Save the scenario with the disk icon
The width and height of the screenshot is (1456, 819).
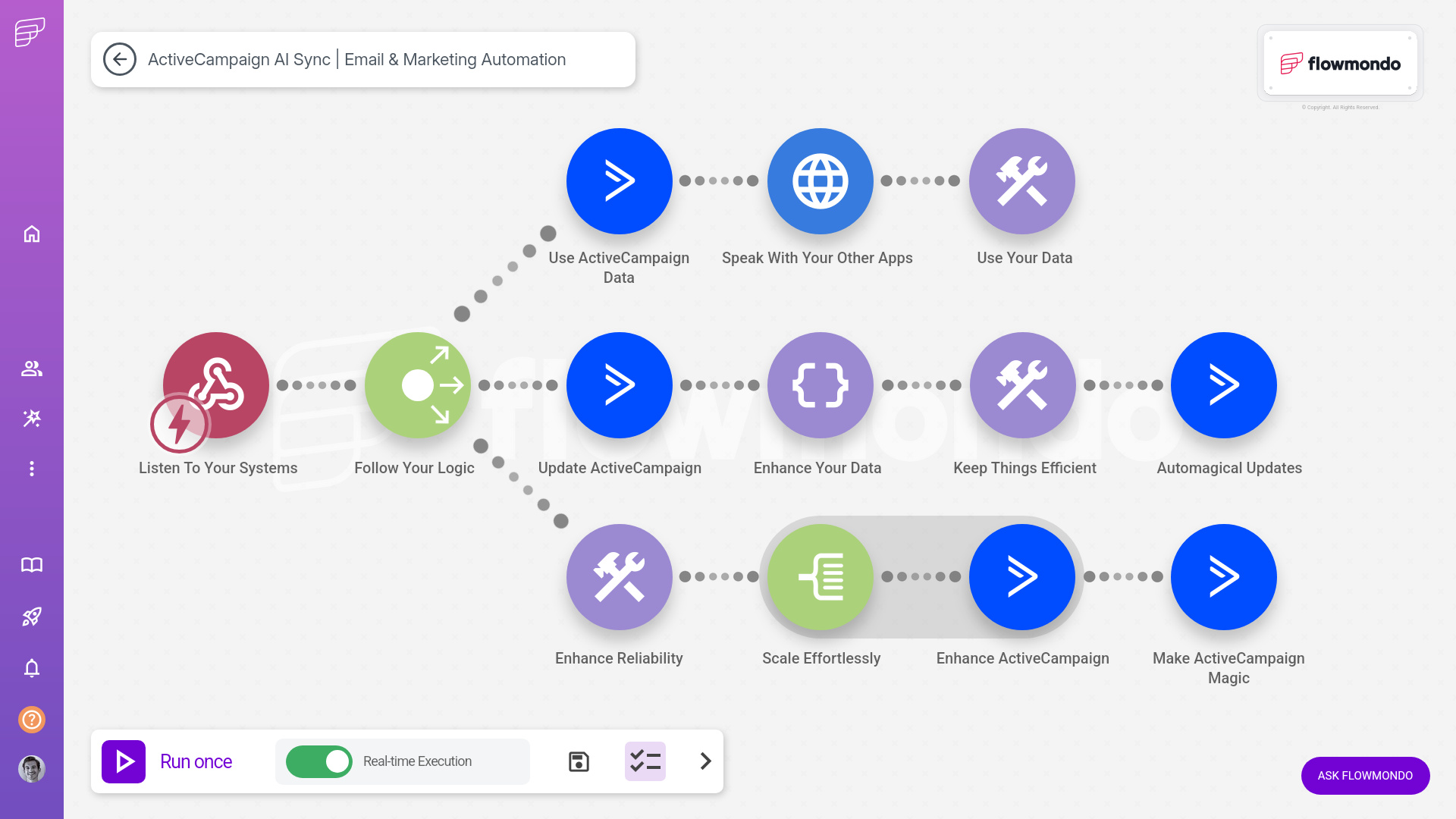pos(579,761)
